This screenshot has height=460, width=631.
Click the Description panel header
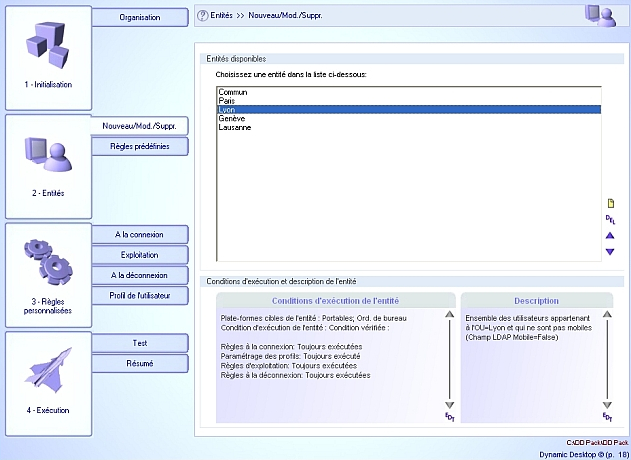tap(536, 301)
